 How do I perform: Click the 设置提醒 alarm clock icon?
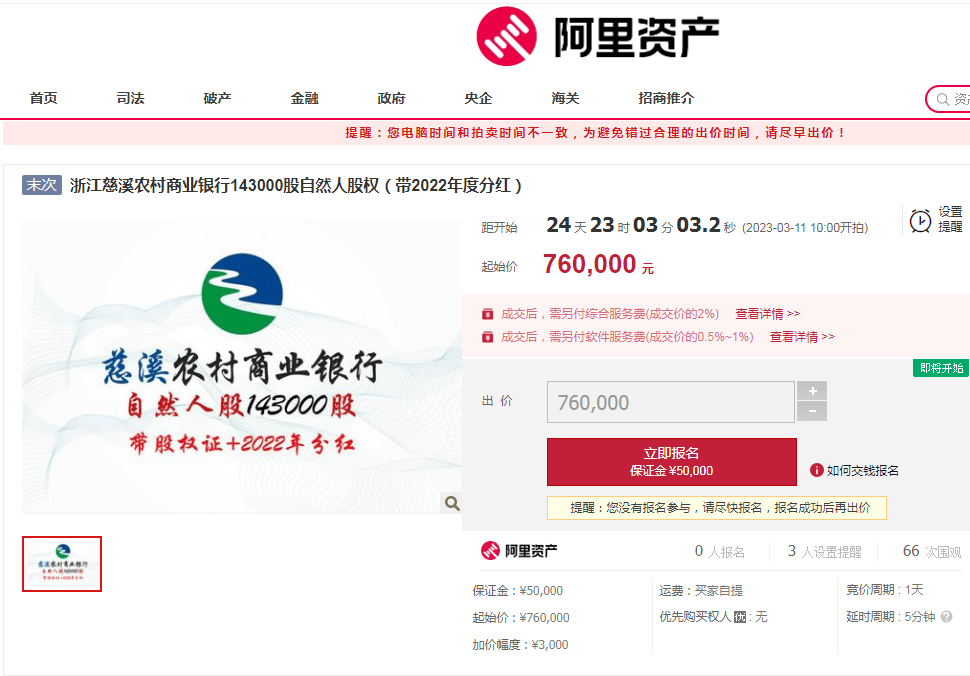920,220
